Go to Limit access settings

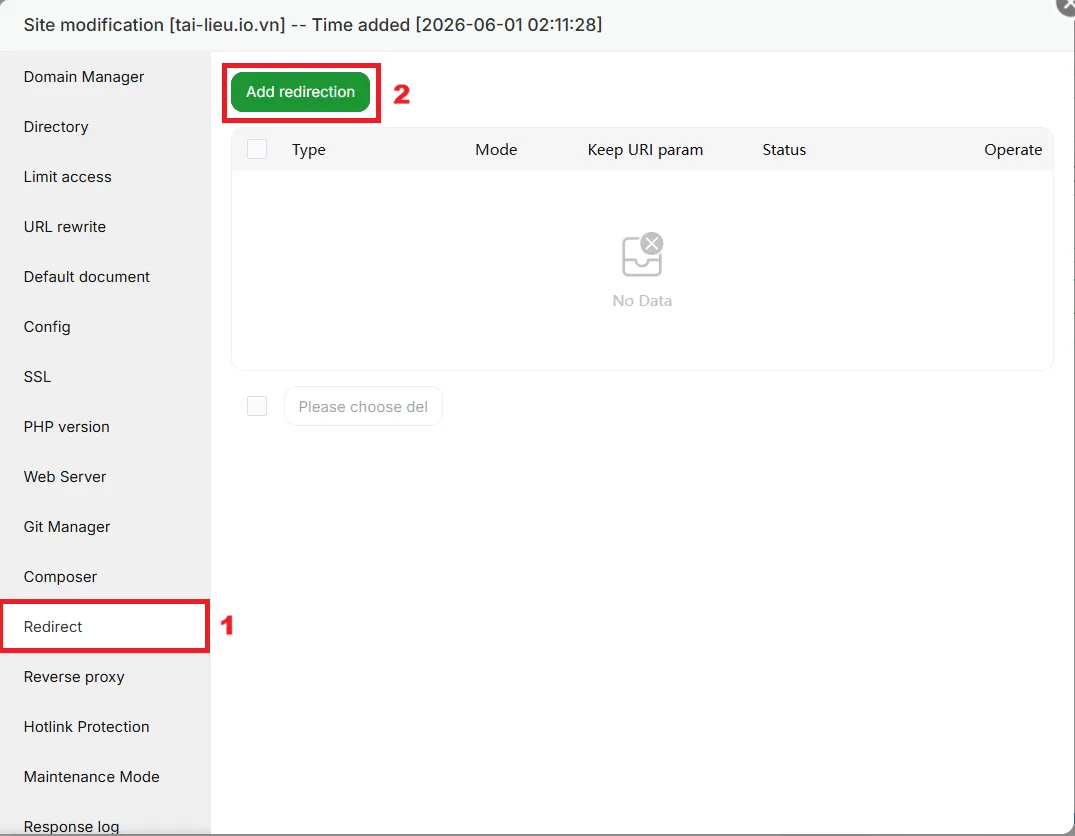[67, 177]
